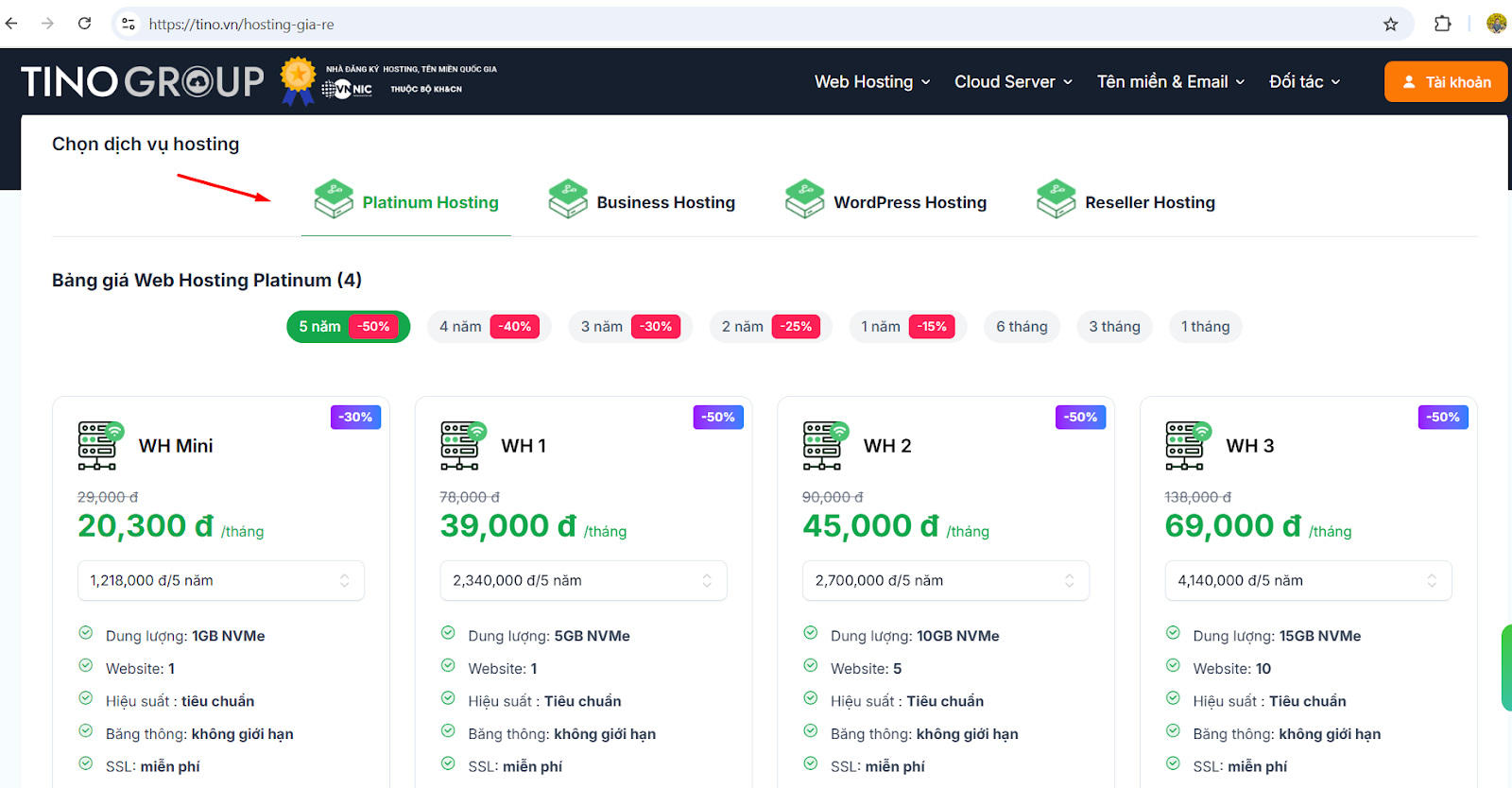Click the WH 3 server icon
The width and height of the screenshot is (1512, 788).
(1188, 446)
